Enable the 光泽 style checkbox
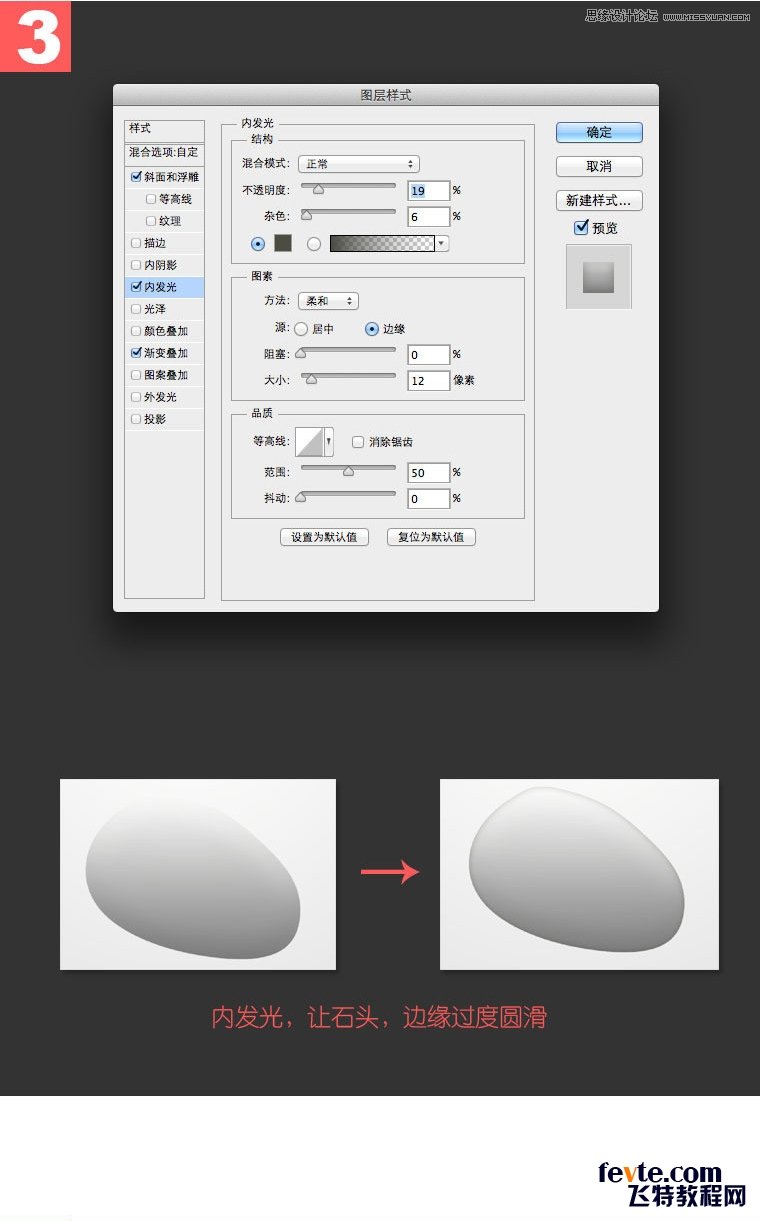The height and width of the screenshot is (1221, 760). pos(136,309)
